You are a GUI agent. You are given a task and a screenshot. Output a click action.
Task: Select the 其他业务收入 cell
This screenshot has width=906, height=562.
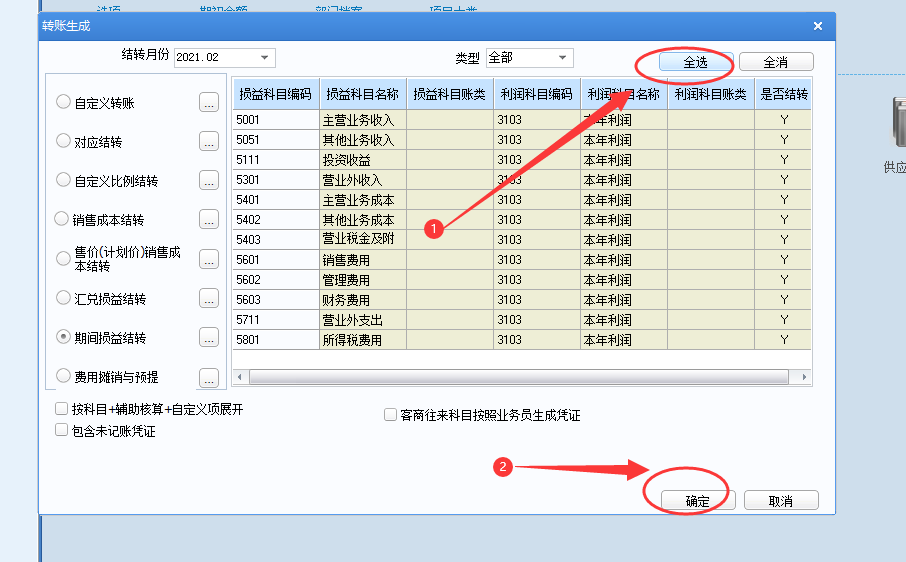point(363,140)
